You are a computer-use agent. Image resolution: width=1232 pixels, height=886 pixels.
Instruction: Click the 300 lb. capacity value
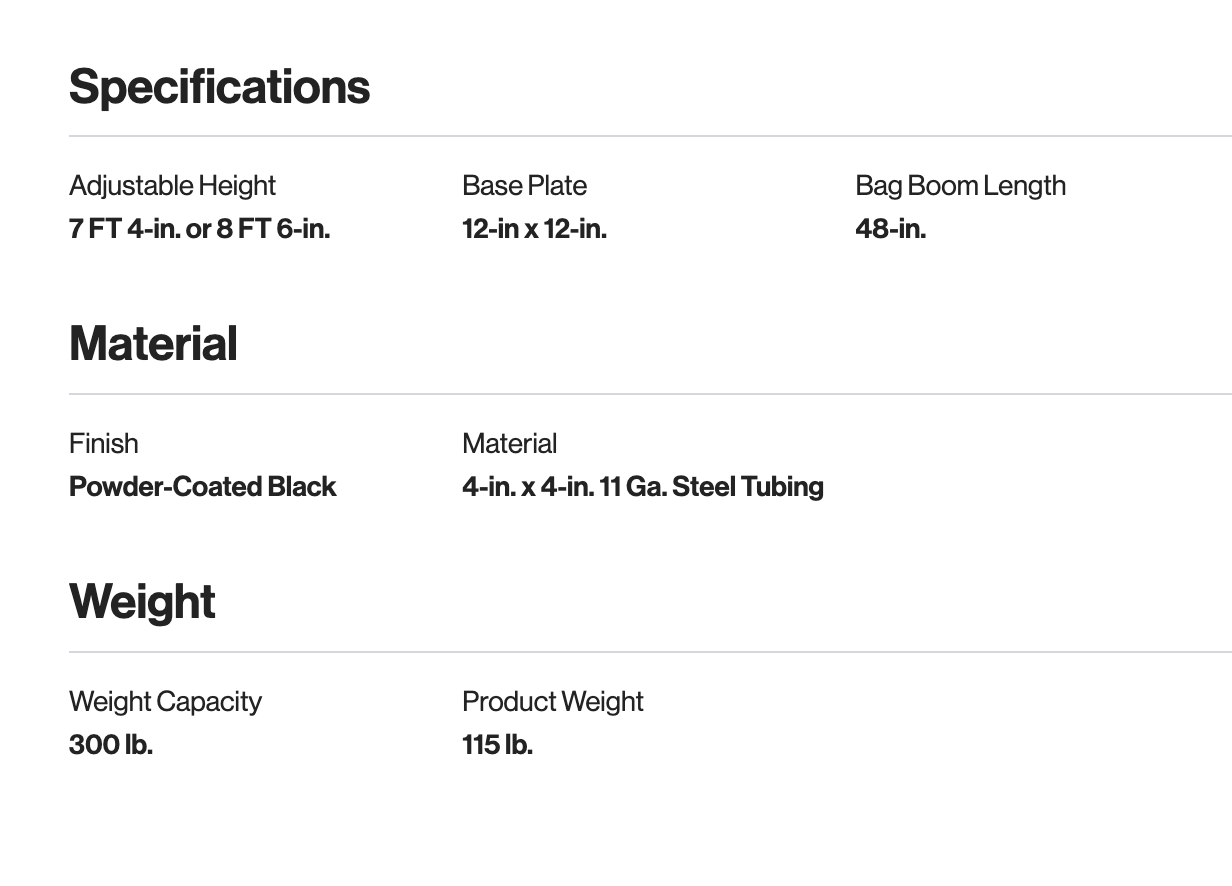point(111,745)
